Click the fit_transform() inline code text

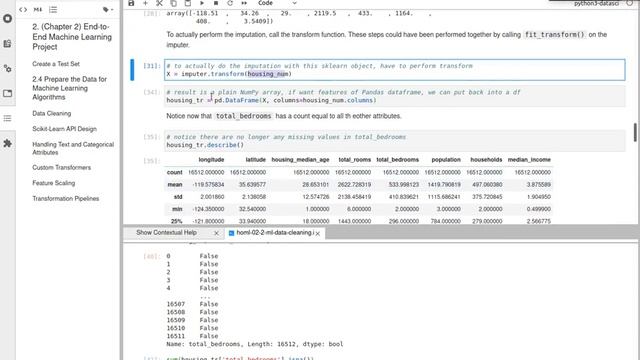pyautogui.click(x=554, y=35)
